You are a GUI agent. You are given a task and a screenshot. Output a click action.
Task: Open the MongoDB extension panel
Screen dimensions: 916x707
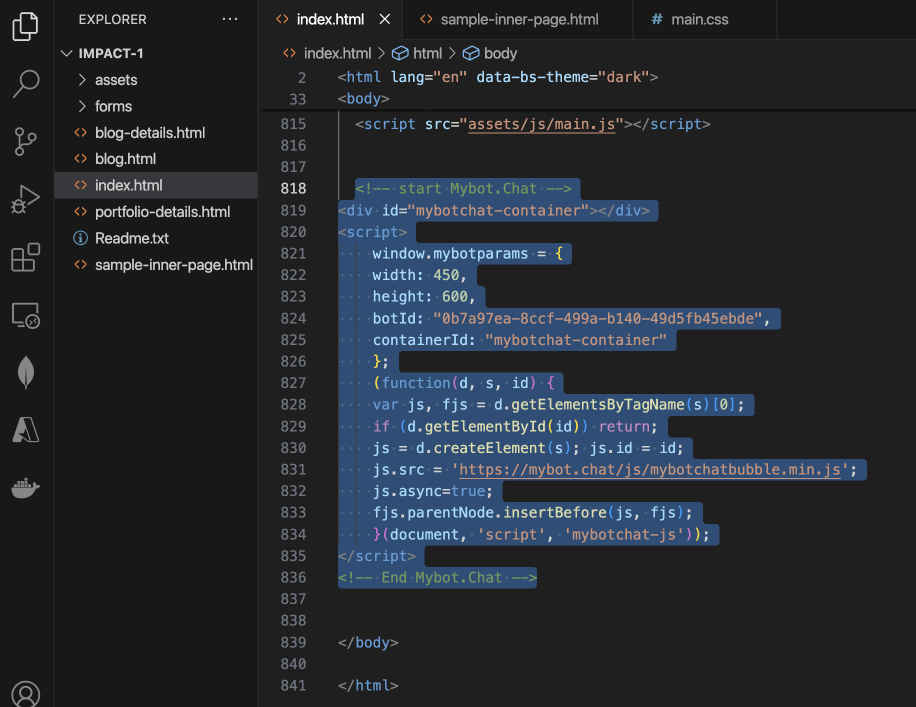pos(25,371)
